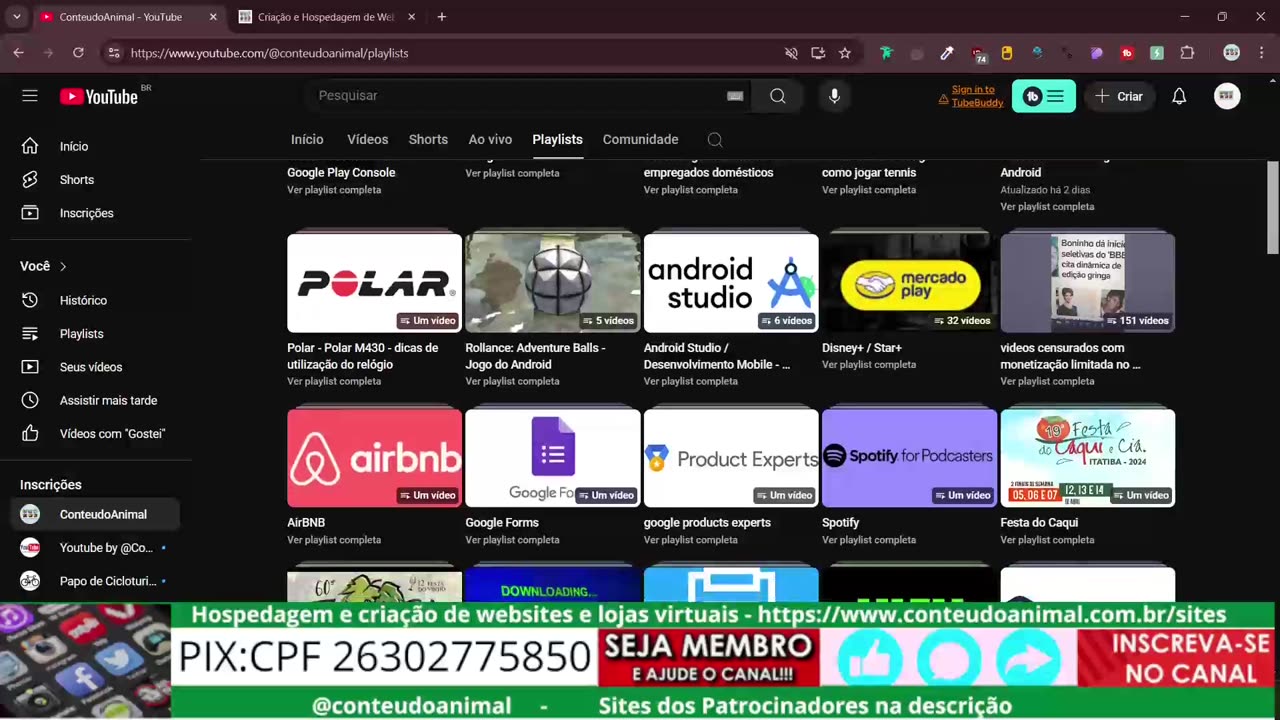Switch to the channel Início tab
Viewport: 1280px width, 720px height.
click(307, 140)
